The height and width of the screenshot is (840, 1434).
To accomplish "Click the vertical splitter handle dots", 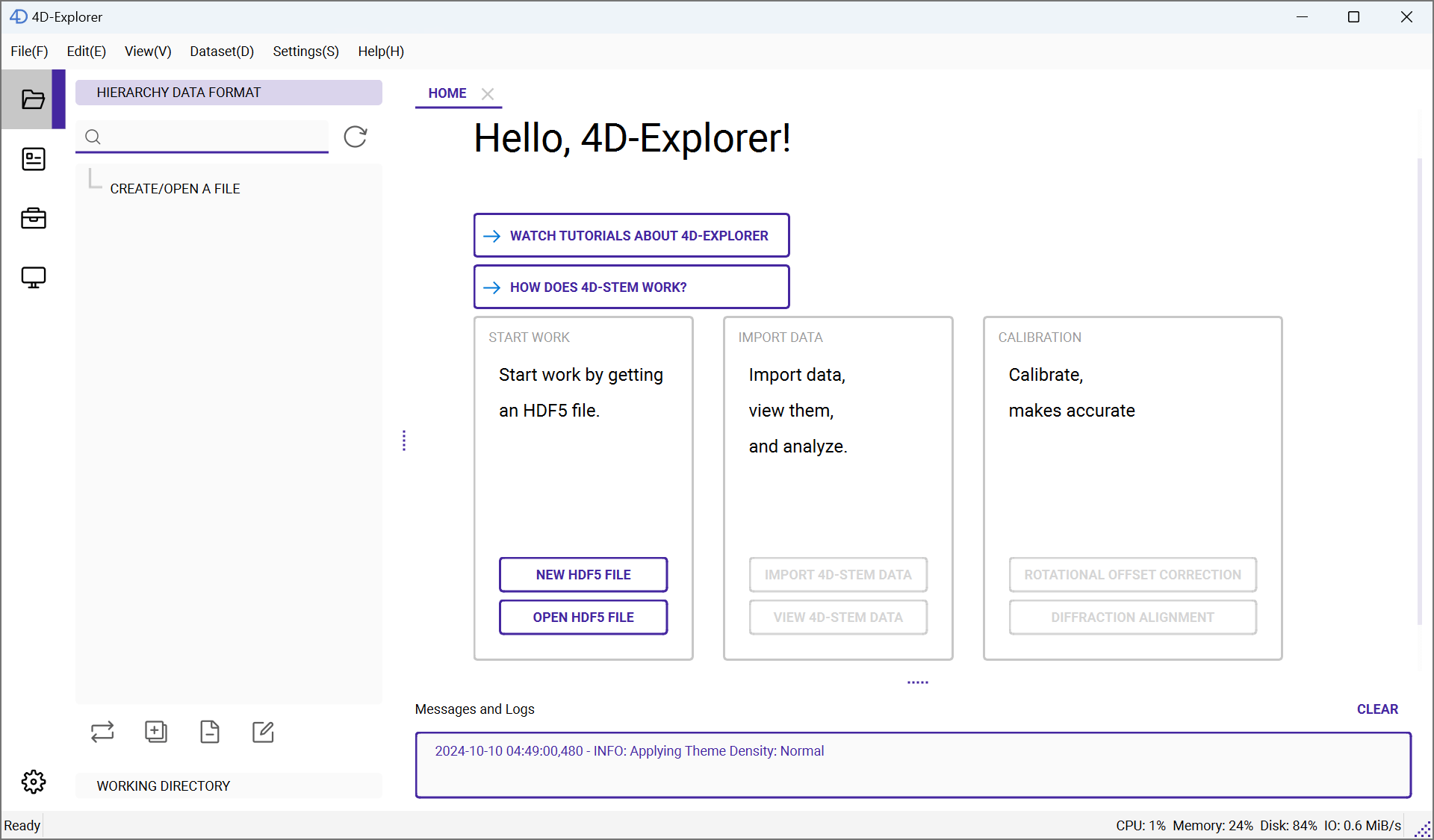I will pos(404,441).
